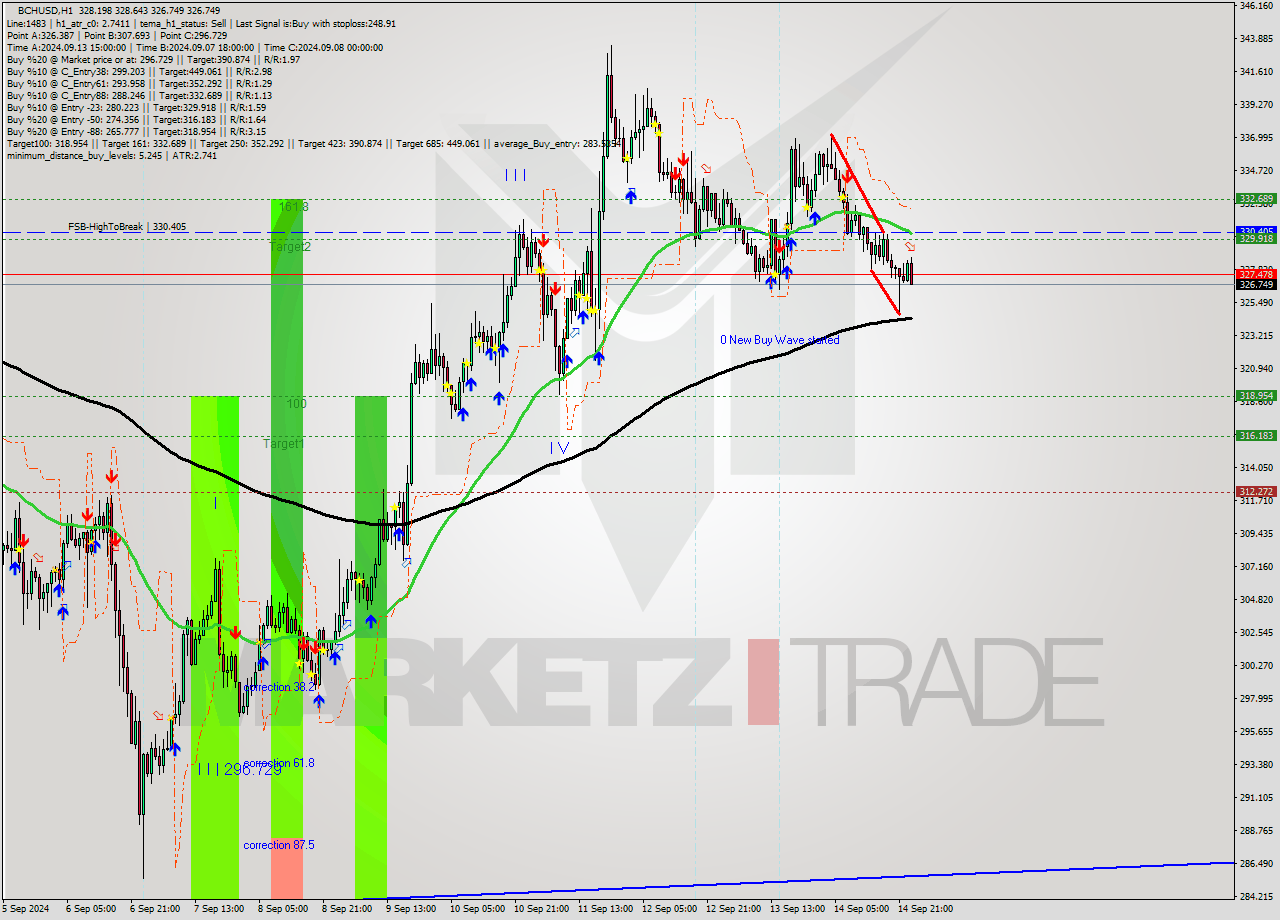1280x920 pixels.
Task: Select the green 316.183 price tag
Action: (x=1256, y=436)
